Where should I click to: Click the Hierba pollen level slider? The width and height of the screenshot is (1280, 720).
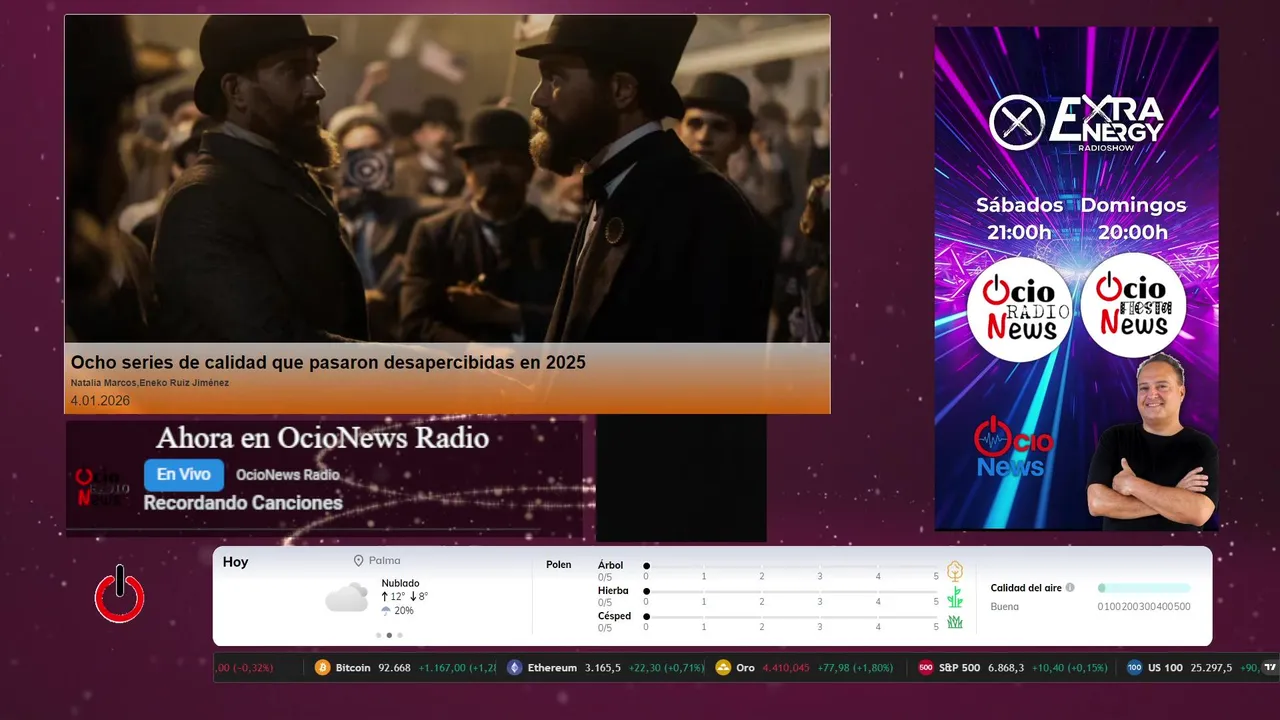792,592
